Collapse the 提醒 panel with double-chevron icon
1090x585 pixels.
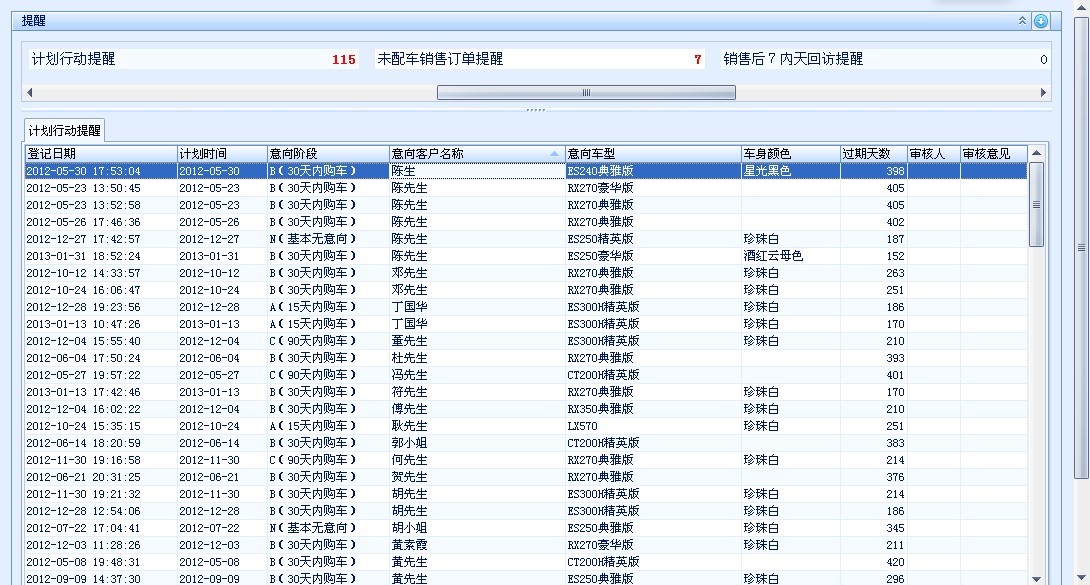[x=1022, y=21]
